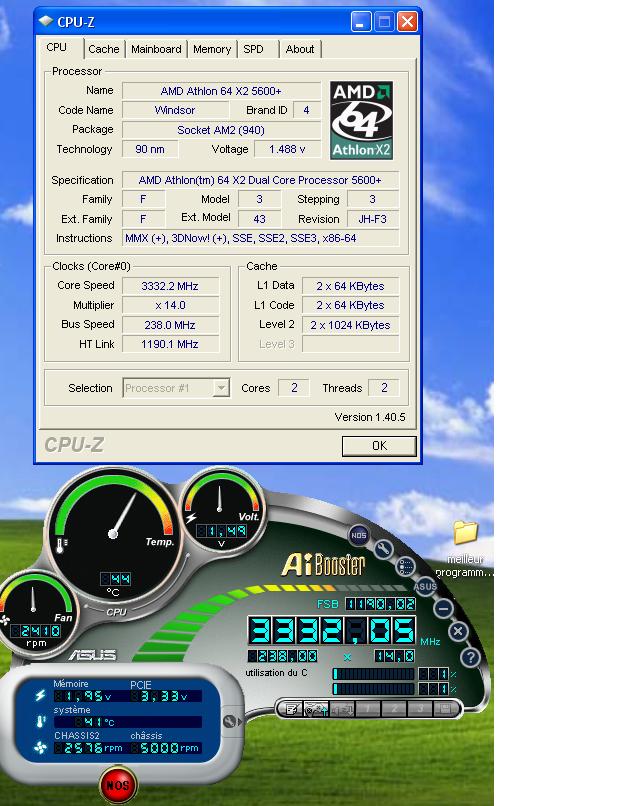Click the ASUS round logo button
The width and height of the screenshot is (640, 806).
[x=425, y=587]
